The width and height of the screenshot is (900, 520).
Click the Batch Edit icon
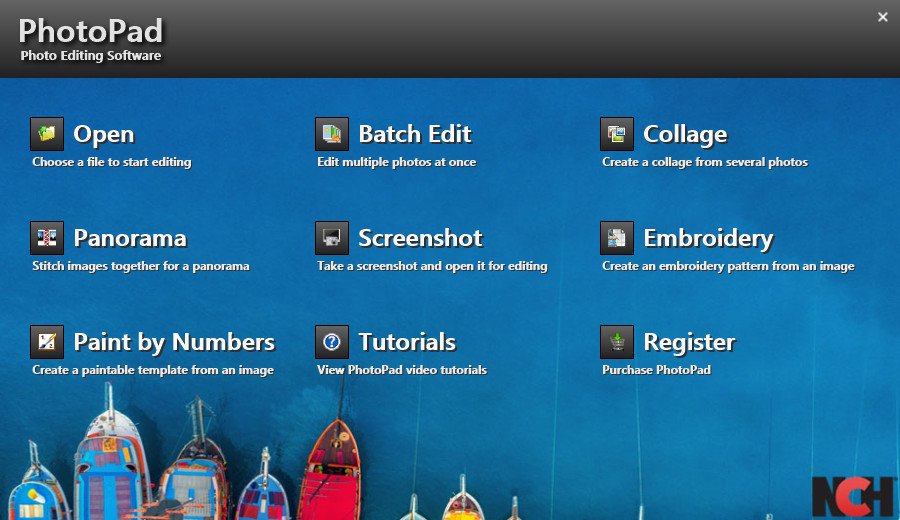tap(332, 134)
